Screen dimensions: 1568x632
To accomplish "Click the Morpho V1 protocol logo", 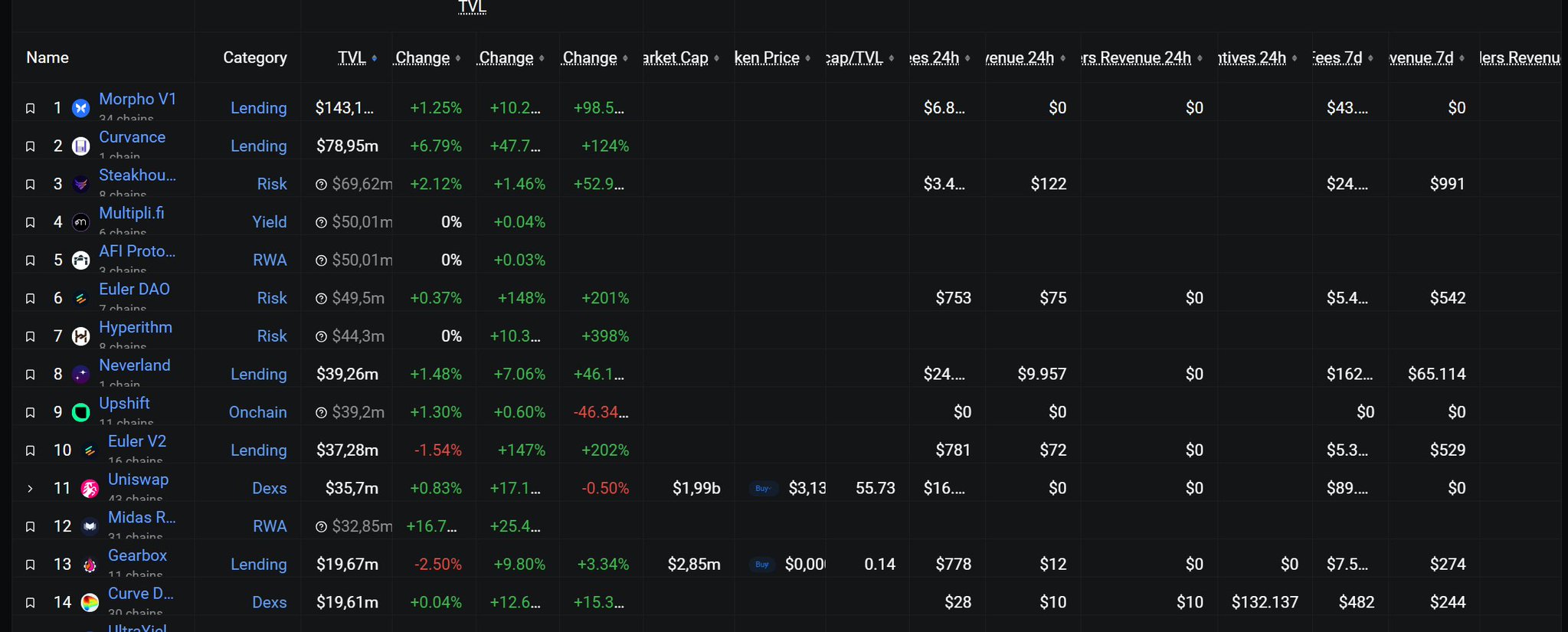I will [x=80, y=108].
